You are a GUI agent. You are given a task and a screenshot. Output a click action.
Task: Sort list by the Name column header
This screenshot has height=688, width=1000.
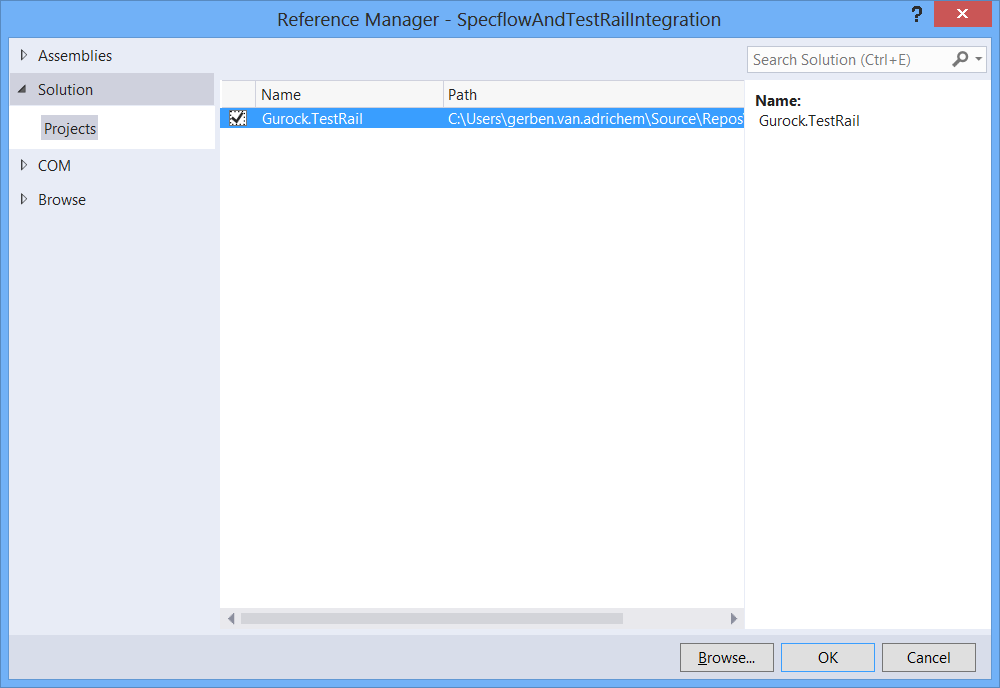(348, 95)
